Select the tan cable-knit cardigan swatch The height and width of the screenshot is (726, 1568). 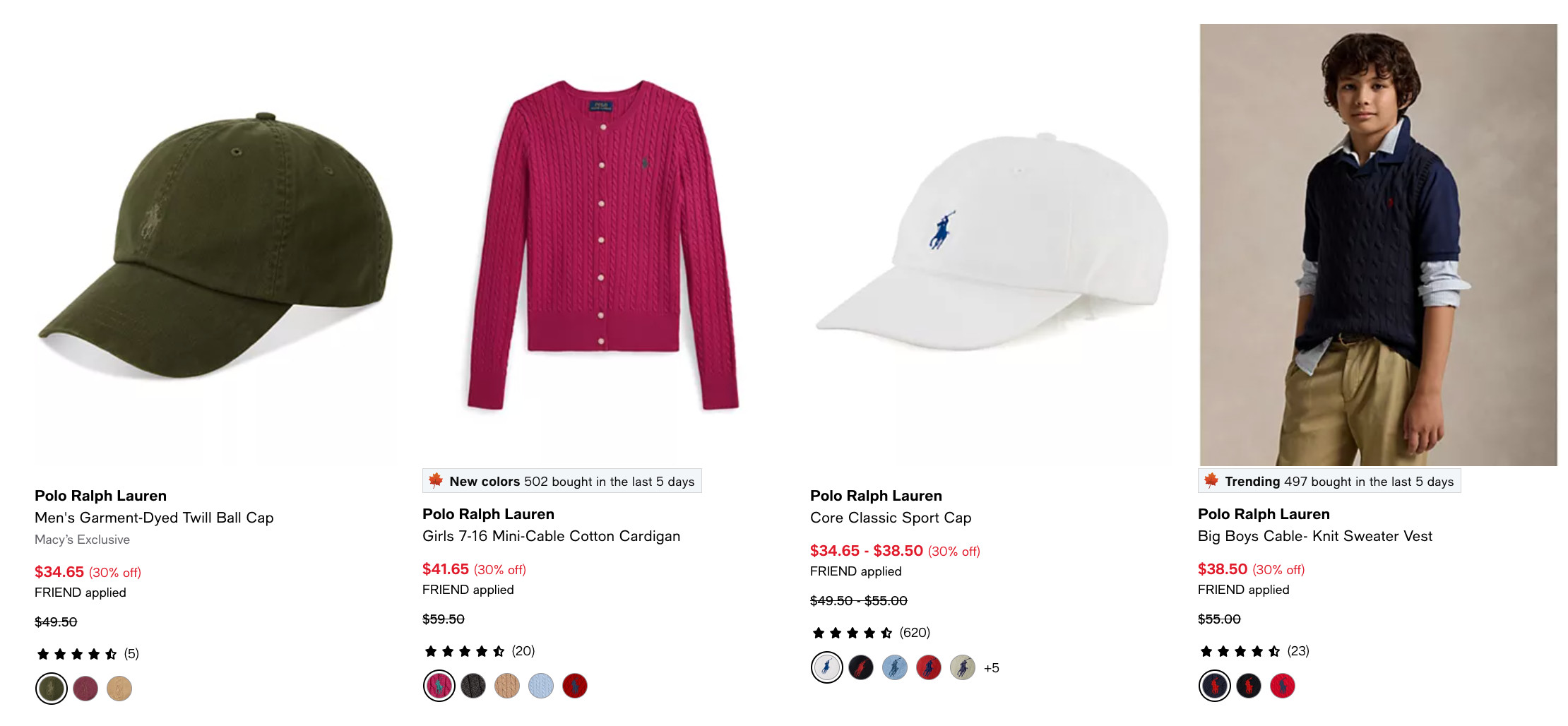pos(507,685)
